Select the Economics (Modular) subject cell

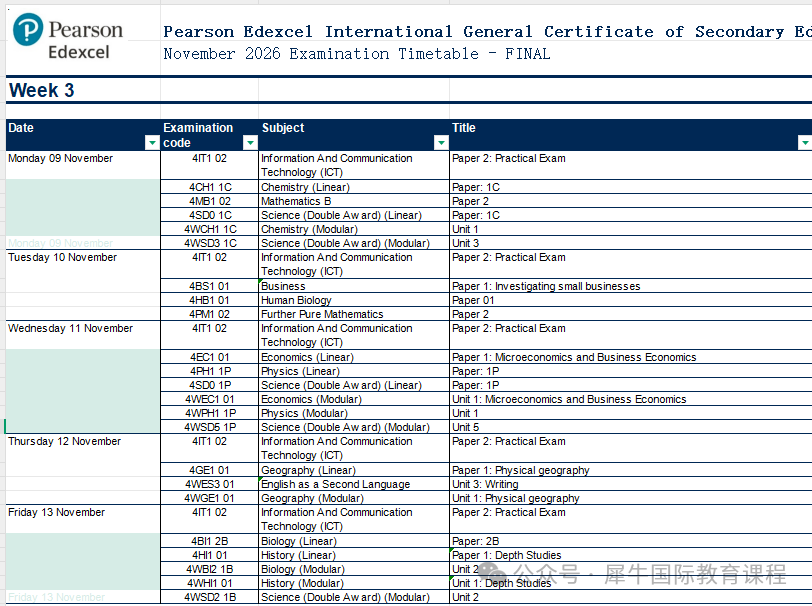(354, 399)
